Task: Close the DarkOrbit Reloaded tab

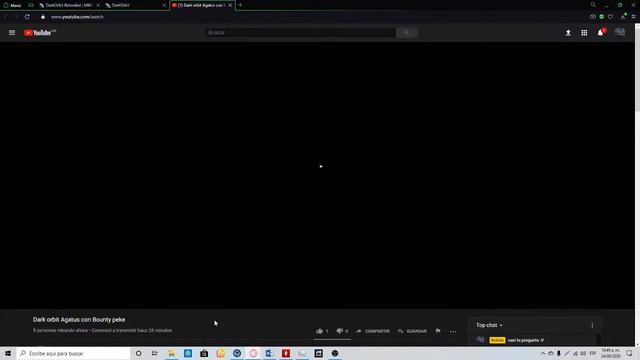Action: pyautogui.click(x=98, y=5)
